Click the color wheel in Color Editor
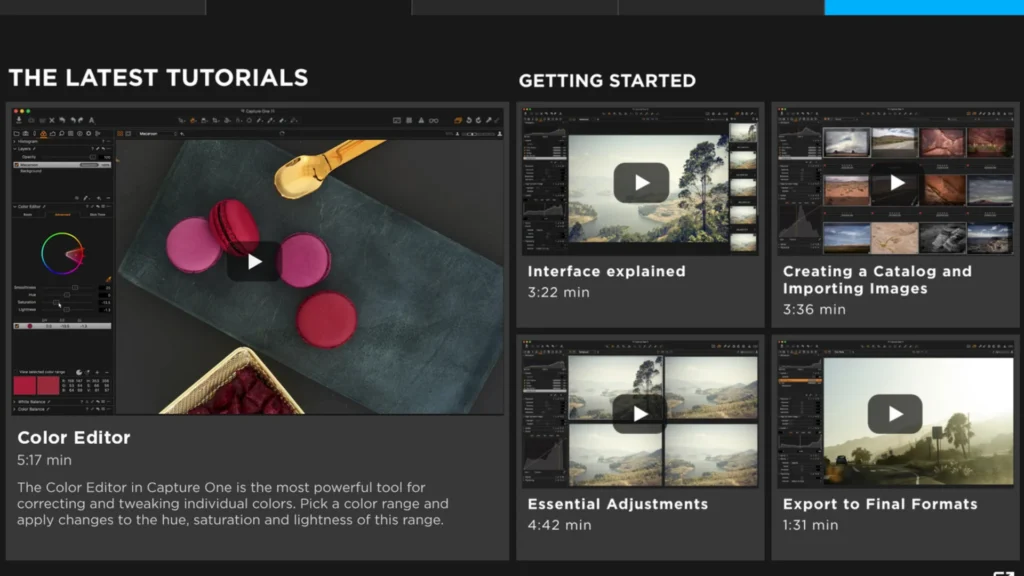The image size is (1024, 576). [61, 253]
